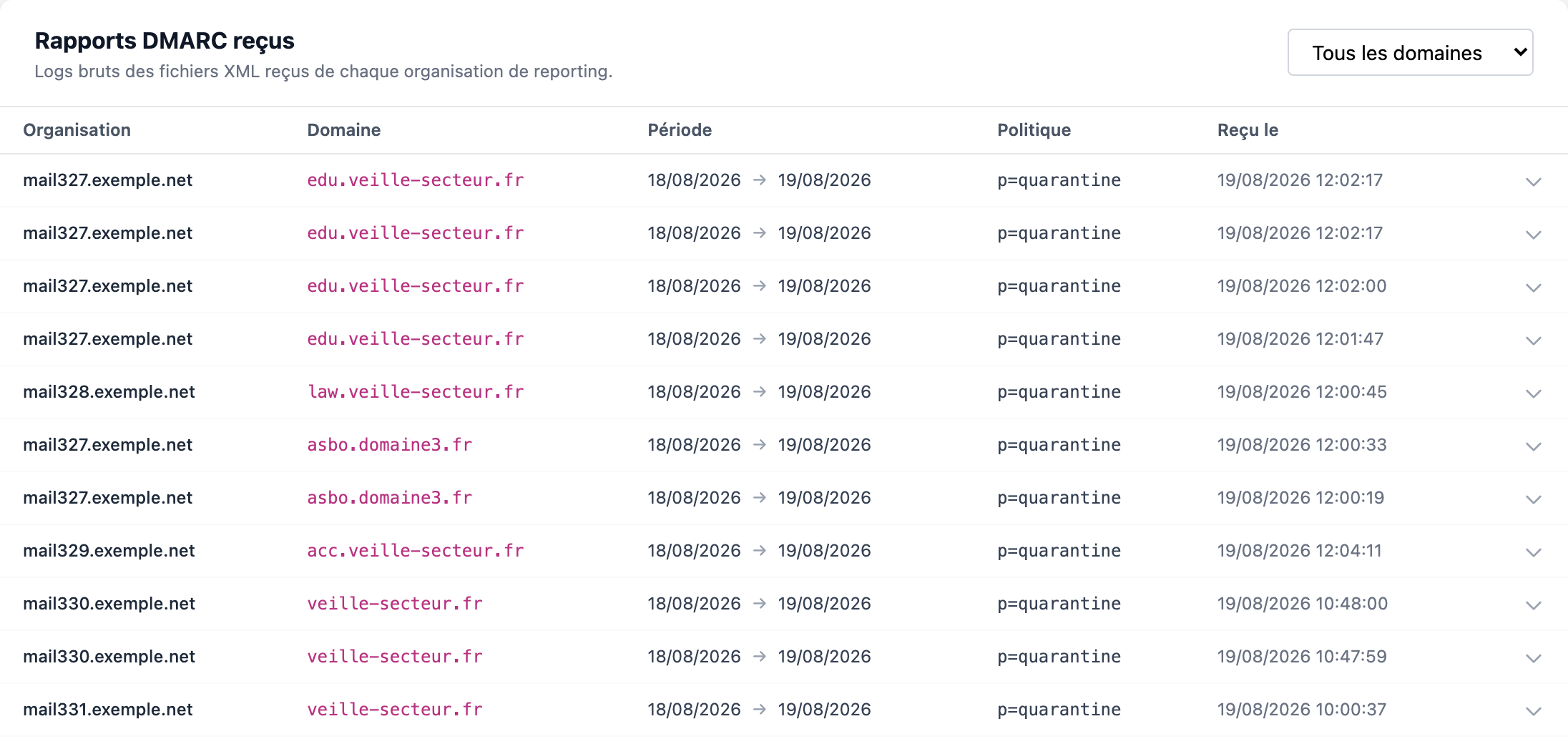
Task: Expand the report received at 12:02:00
Action: pyautogui.click(x=1533, y=287)
